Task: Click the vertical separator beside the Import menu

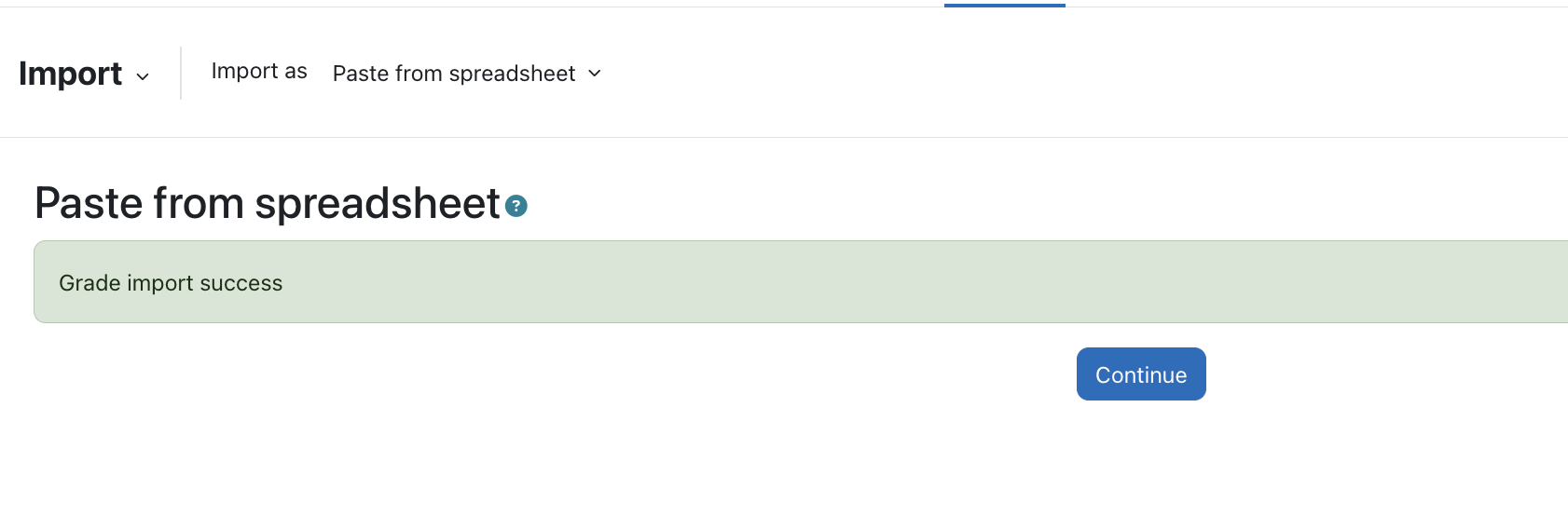Action: [x=181, y=73]
